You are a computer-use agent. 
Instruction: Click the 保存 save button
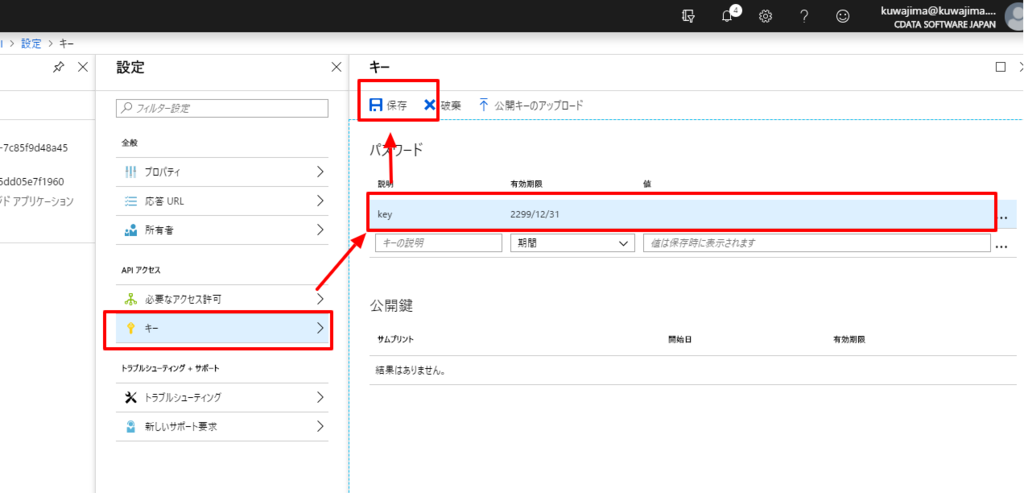[x=388, y=105]
